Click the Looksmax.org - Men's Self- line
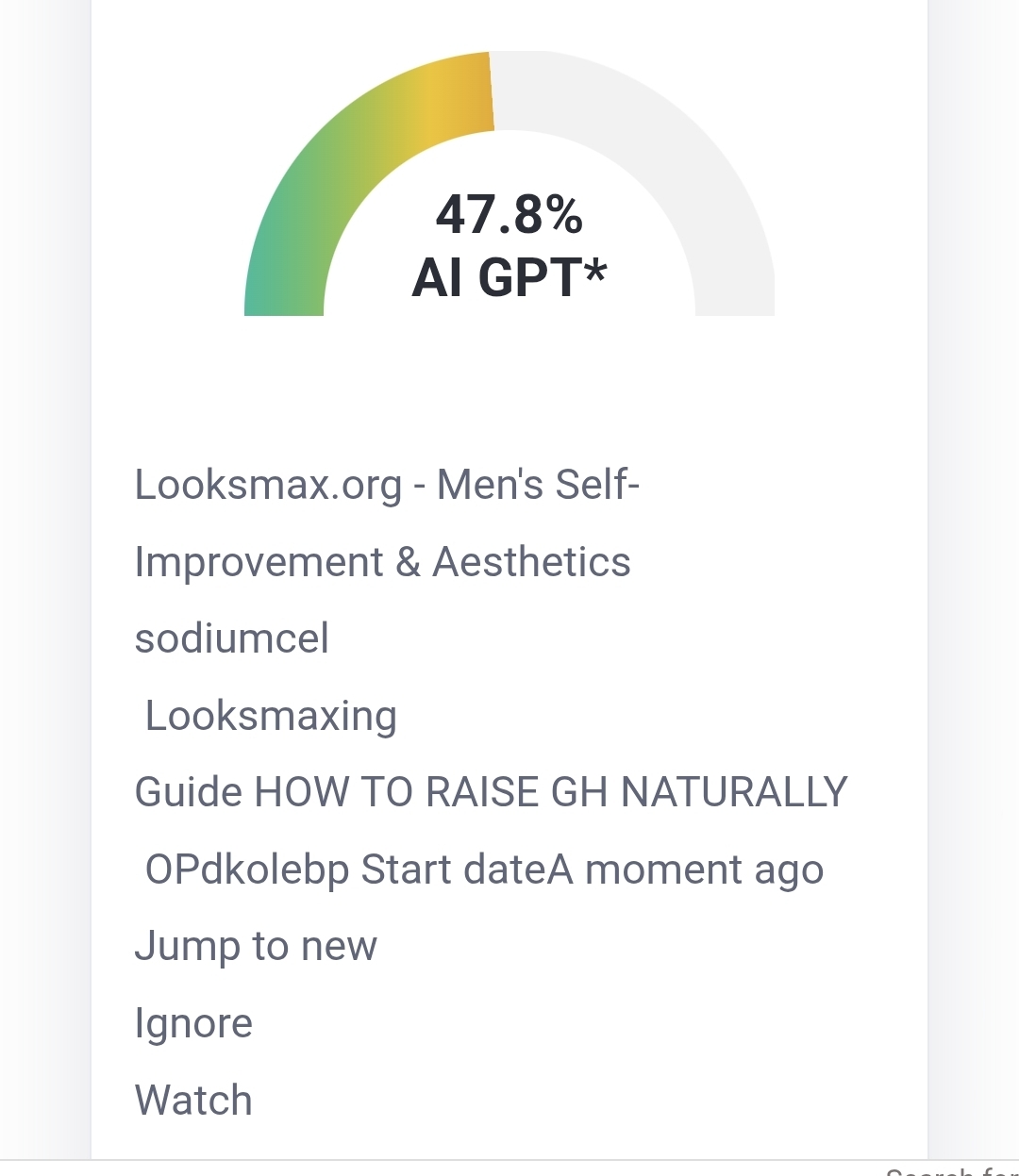1019x1176 pixels. pyautogui.click(x=387, y=485)
